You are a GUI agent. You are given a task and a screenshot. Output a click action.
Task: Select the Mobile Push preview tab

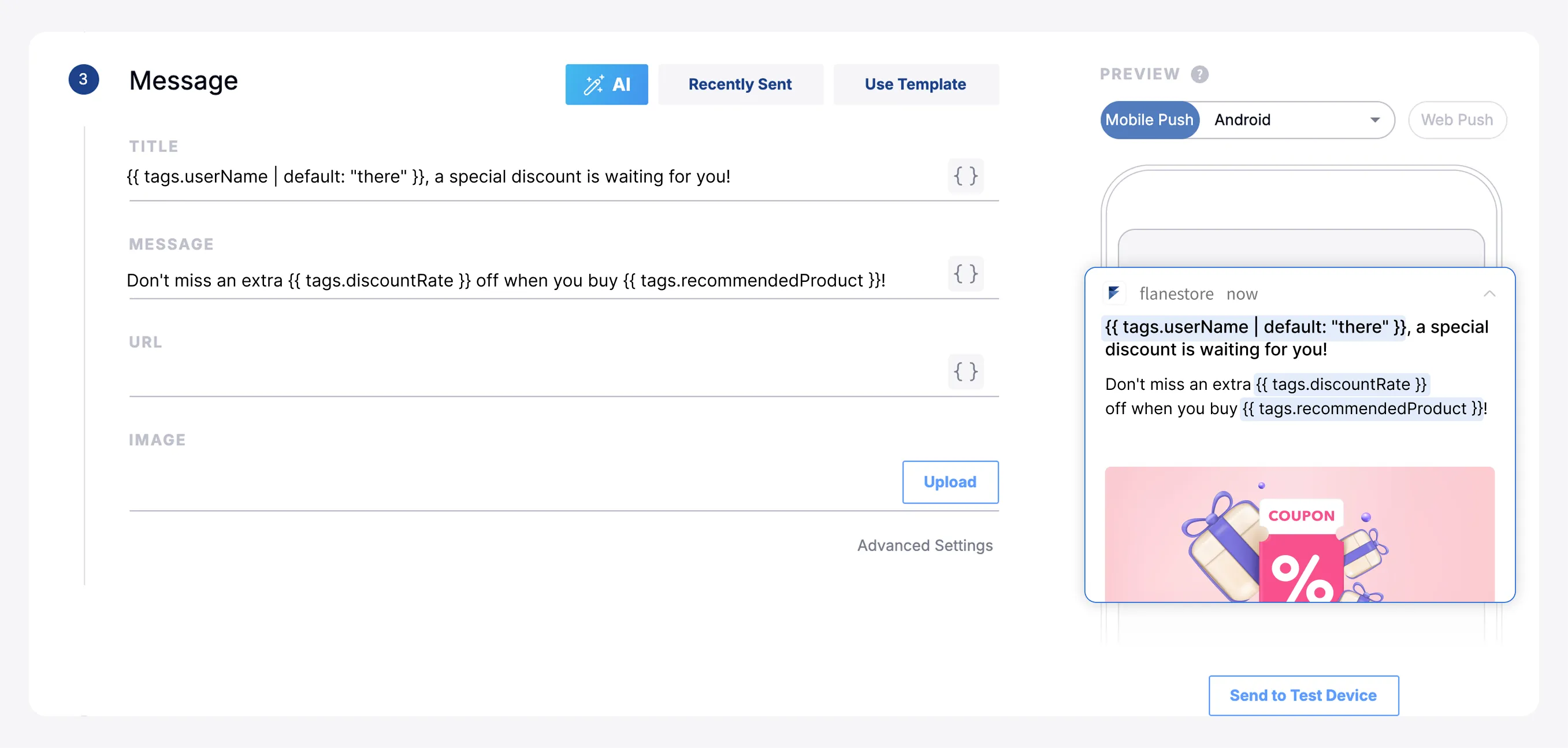pyautogui.click(x=1149, y=120)
